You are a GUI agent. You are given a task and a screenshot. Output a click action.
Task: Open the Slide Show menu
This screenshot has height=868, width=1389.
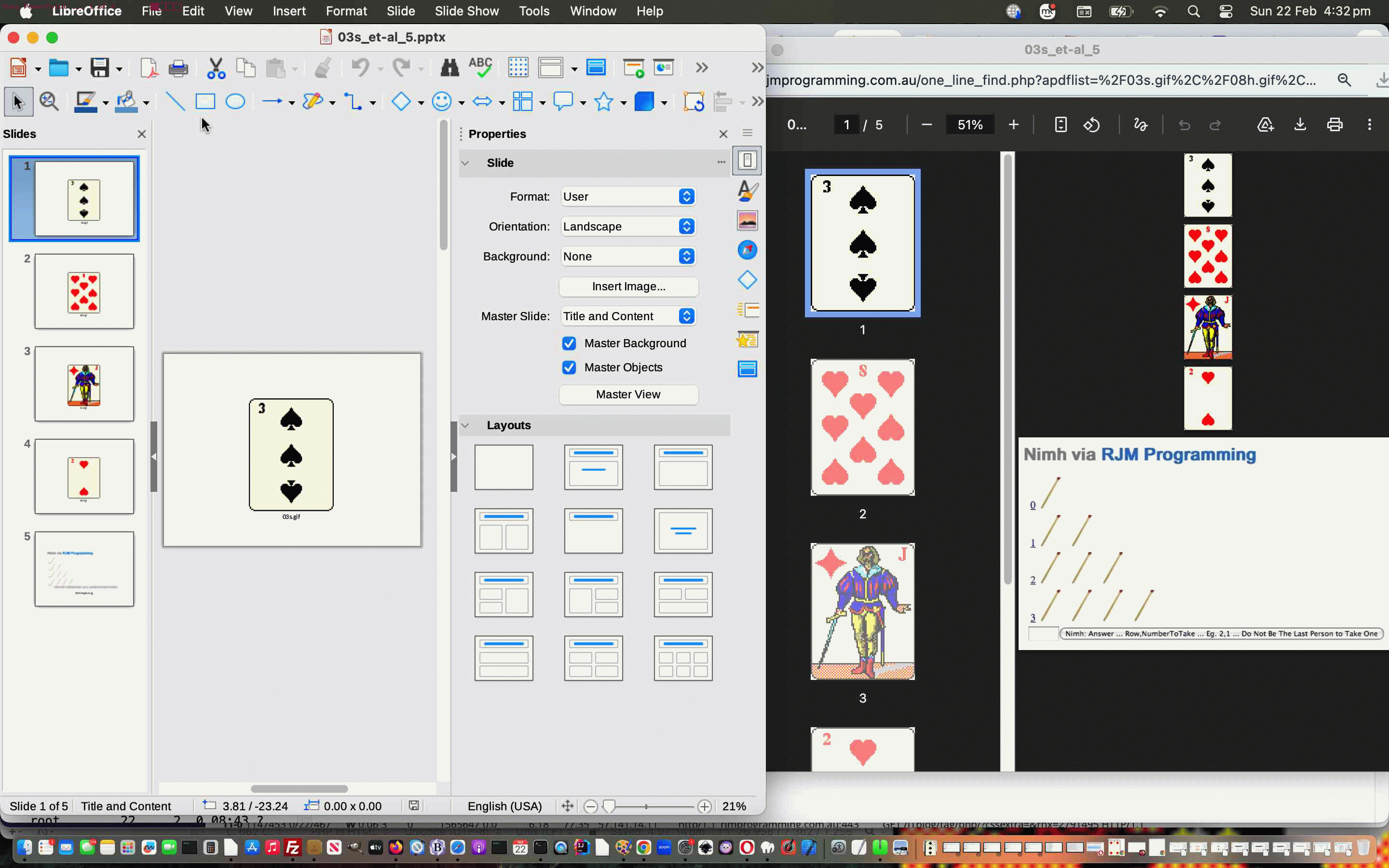(x=466, y=11)
